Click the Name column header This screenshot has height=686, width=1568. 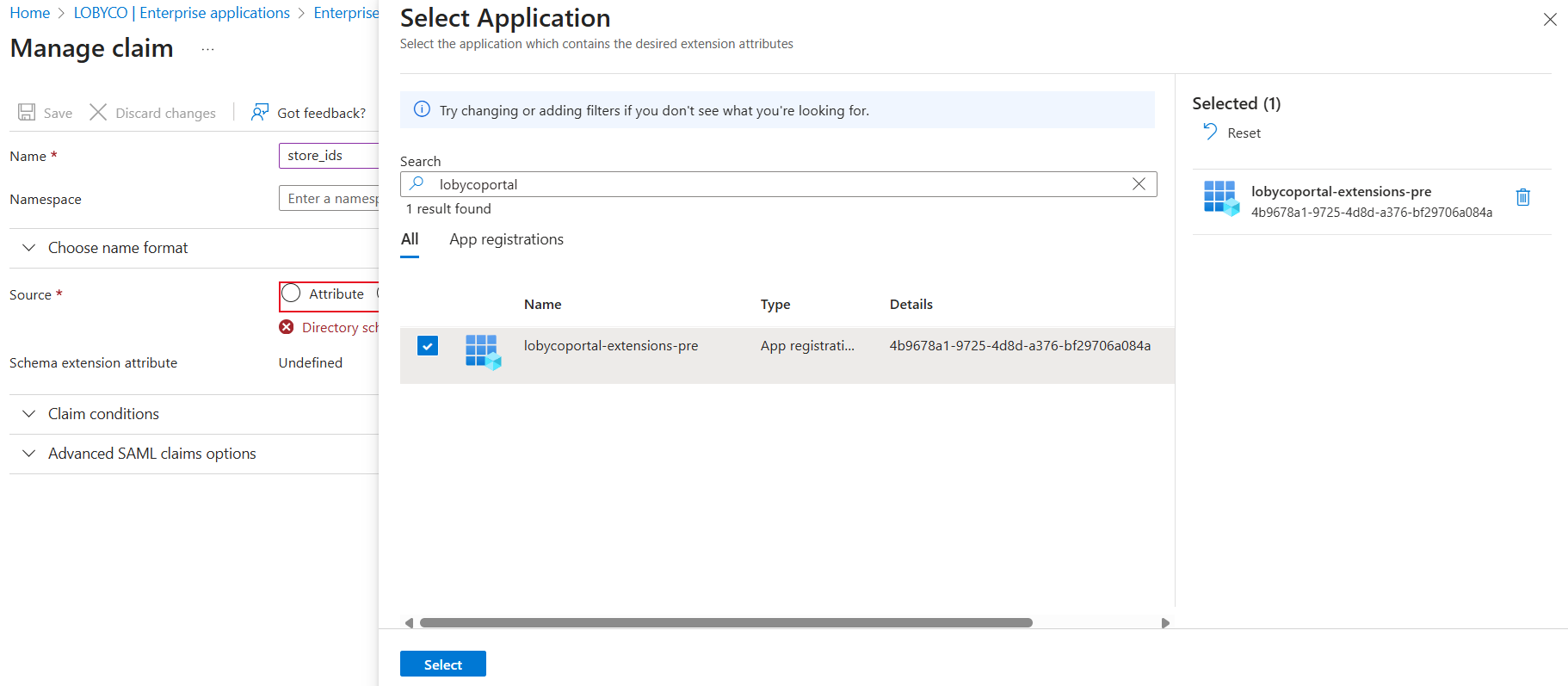pyautogui.click(x=542, y=304)
